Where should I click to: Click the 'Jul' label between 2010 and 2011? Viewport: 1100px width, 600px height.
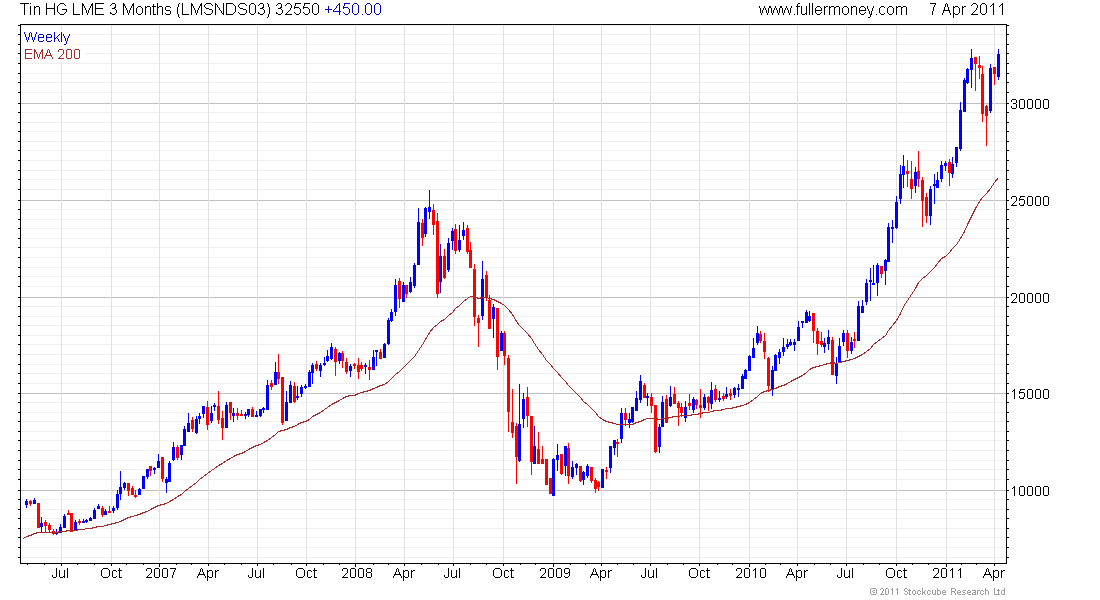point(845,573)
